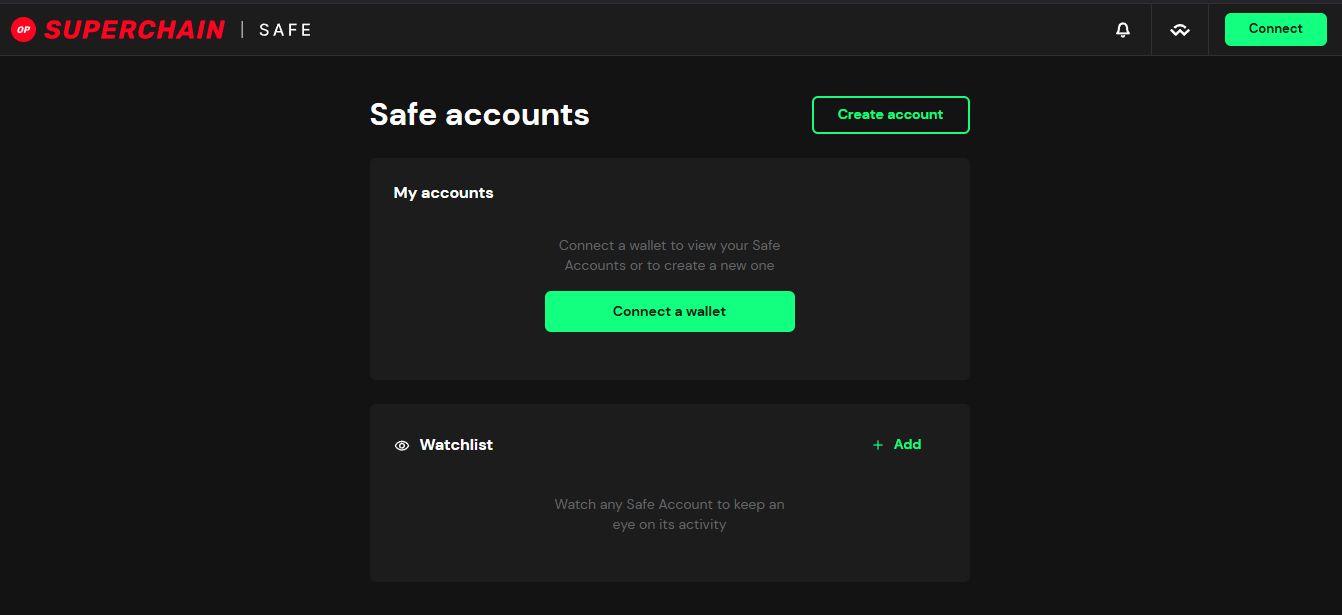The image size is (1342, 615).
Task: Click the divider between SUPERCHAIN and SAFE
Action: tap(242, 30)
